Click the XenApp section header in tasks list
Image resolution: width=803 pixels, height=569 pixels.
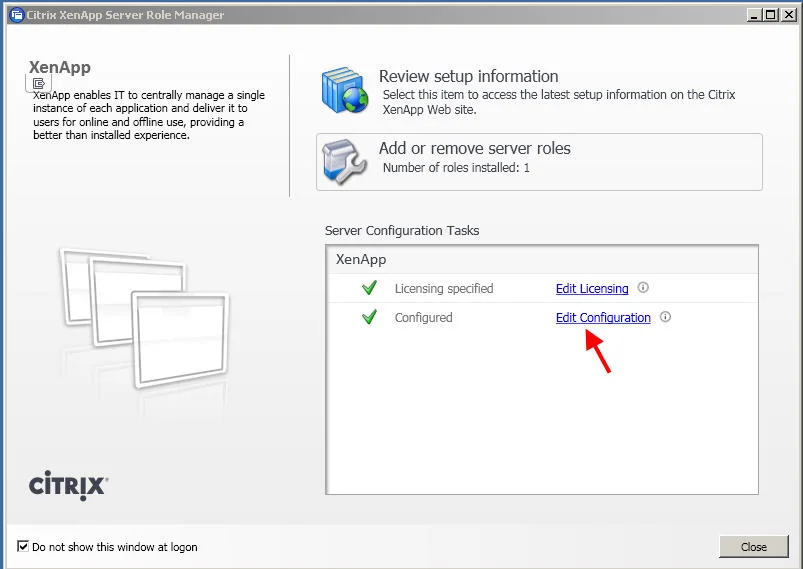click(361, 259)
